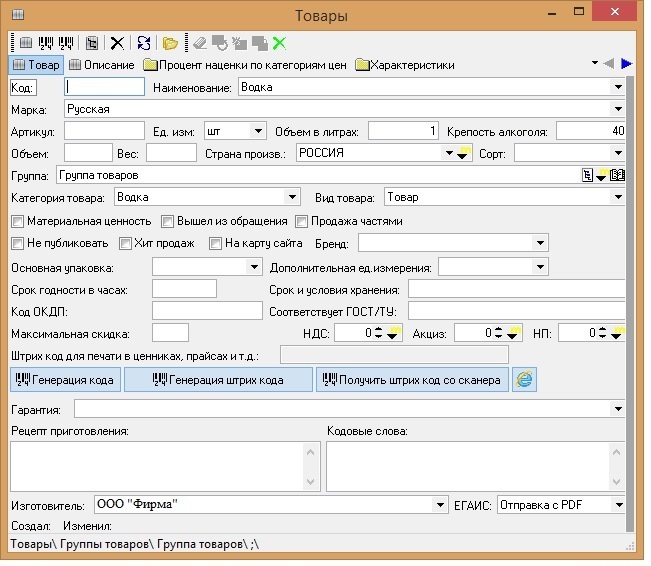This screenshot has height=566, width=651.
Task: Click the НДС spinner arrows
Action: click(379, 333)
